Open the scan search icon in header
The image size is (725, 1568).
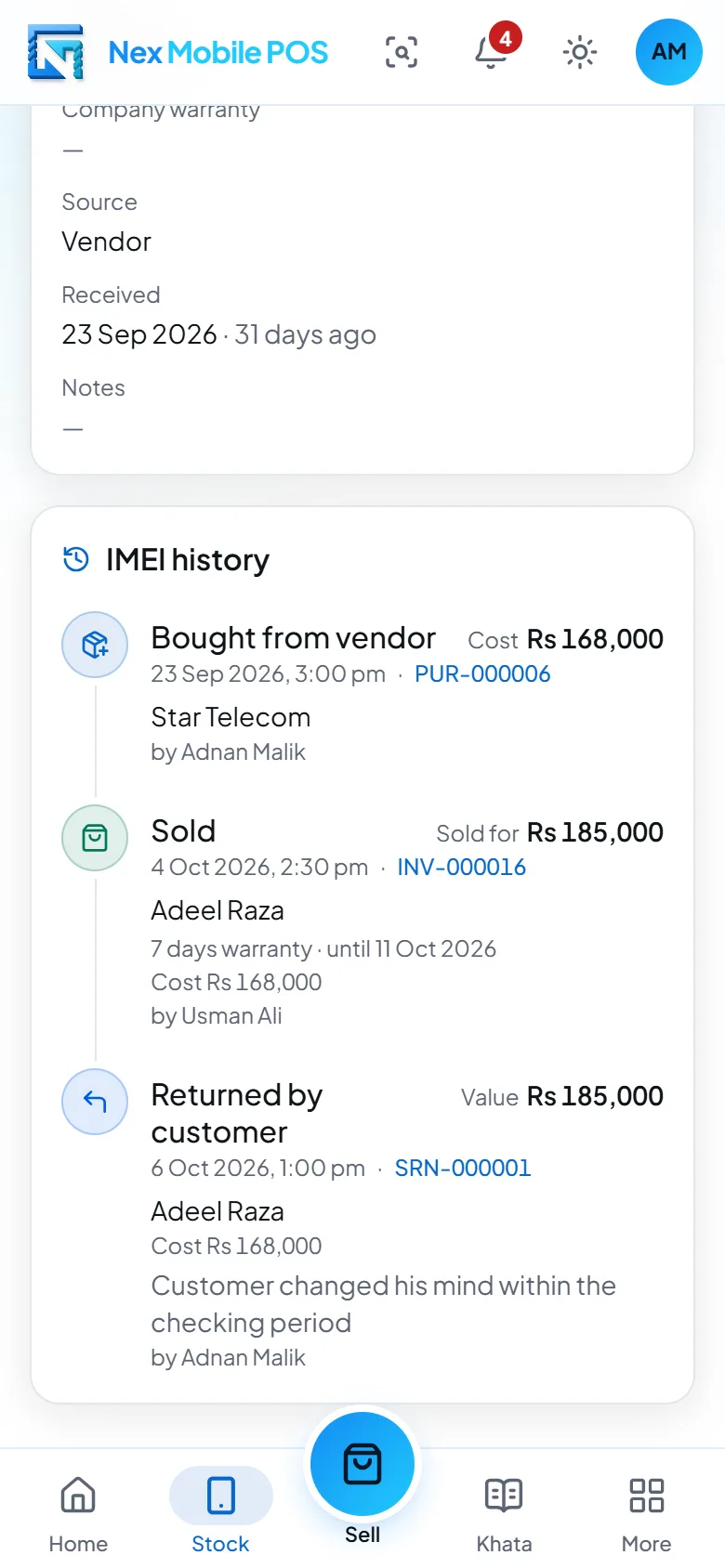pyautogui.click(x=402, y=52)
